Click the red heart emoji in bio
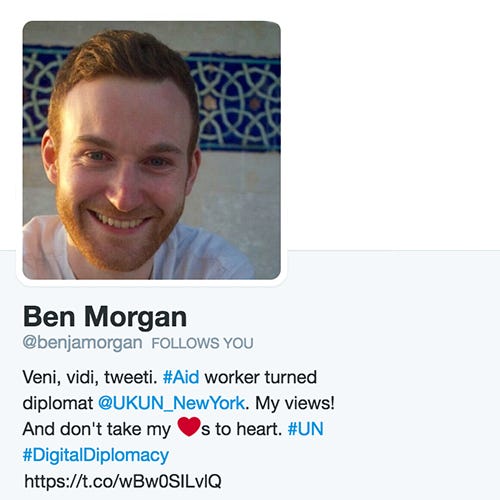500x500 pixels. click(189, 426)
